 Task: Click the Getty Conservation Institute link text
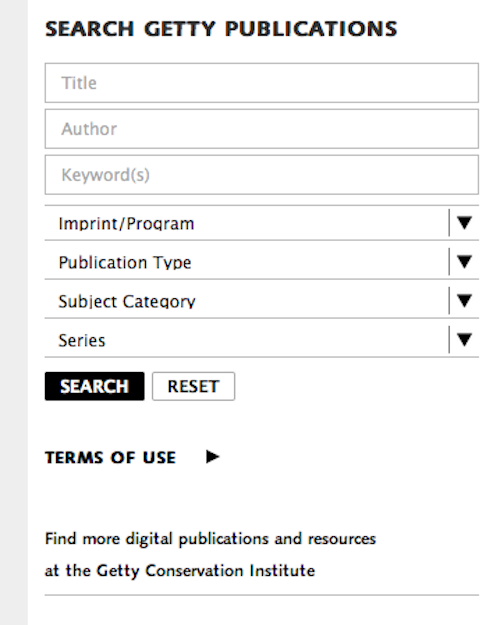206,571
